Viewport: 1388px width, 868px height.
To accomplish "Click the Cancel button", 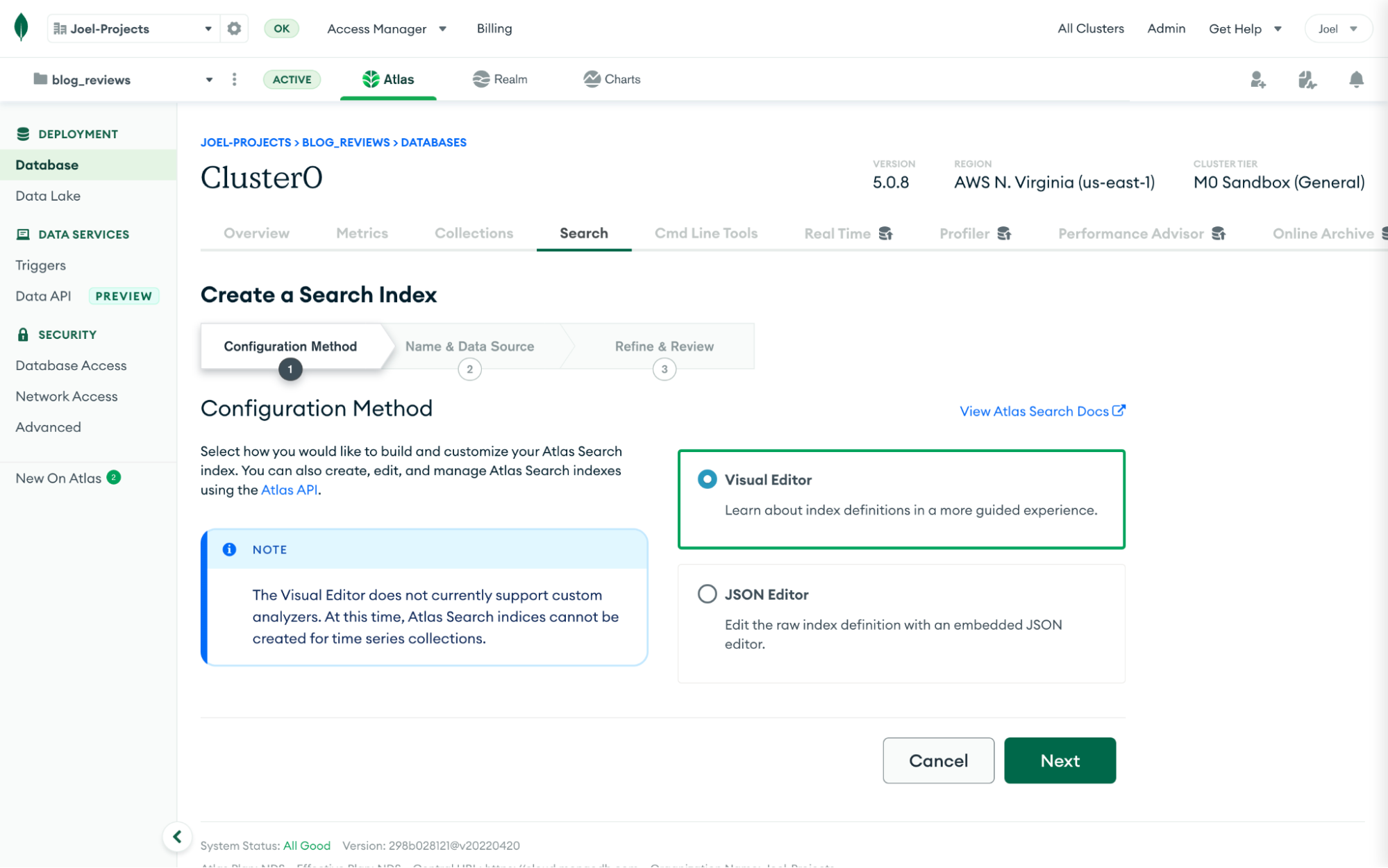I will click(938, 760).
